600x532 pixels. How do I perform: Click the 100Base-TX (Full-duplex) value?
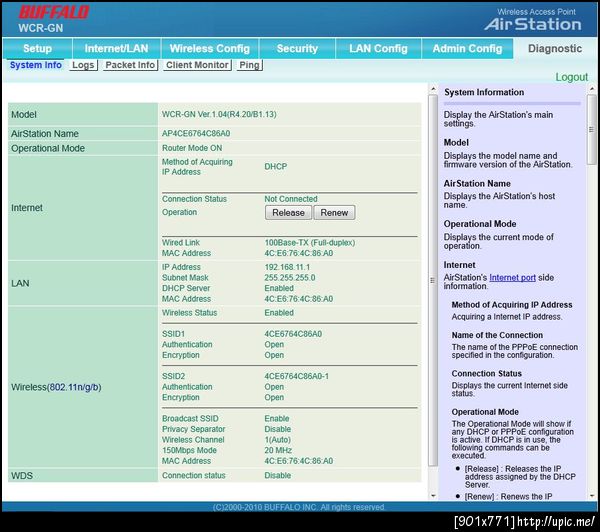coord(310,243)
